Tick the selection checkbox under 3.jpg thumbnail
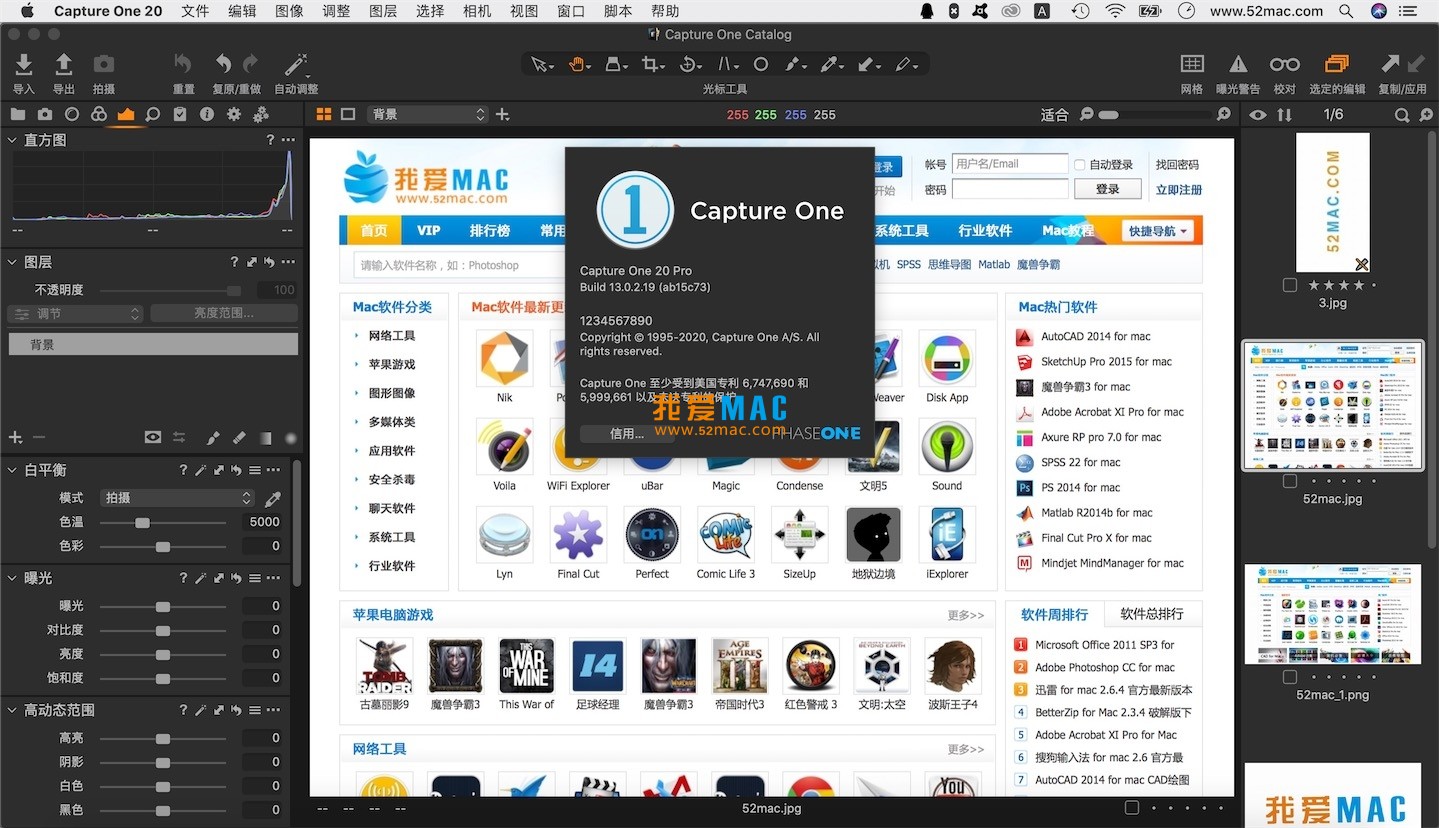The height and width of the screenshot is (828, 1439). point(1290,285)
